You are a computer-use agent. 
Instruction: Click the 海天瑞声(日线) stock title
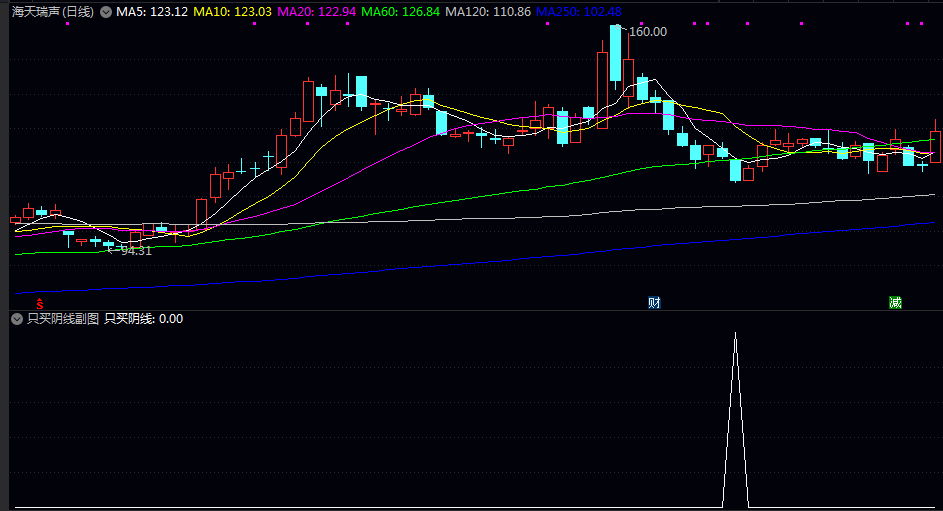53,12
